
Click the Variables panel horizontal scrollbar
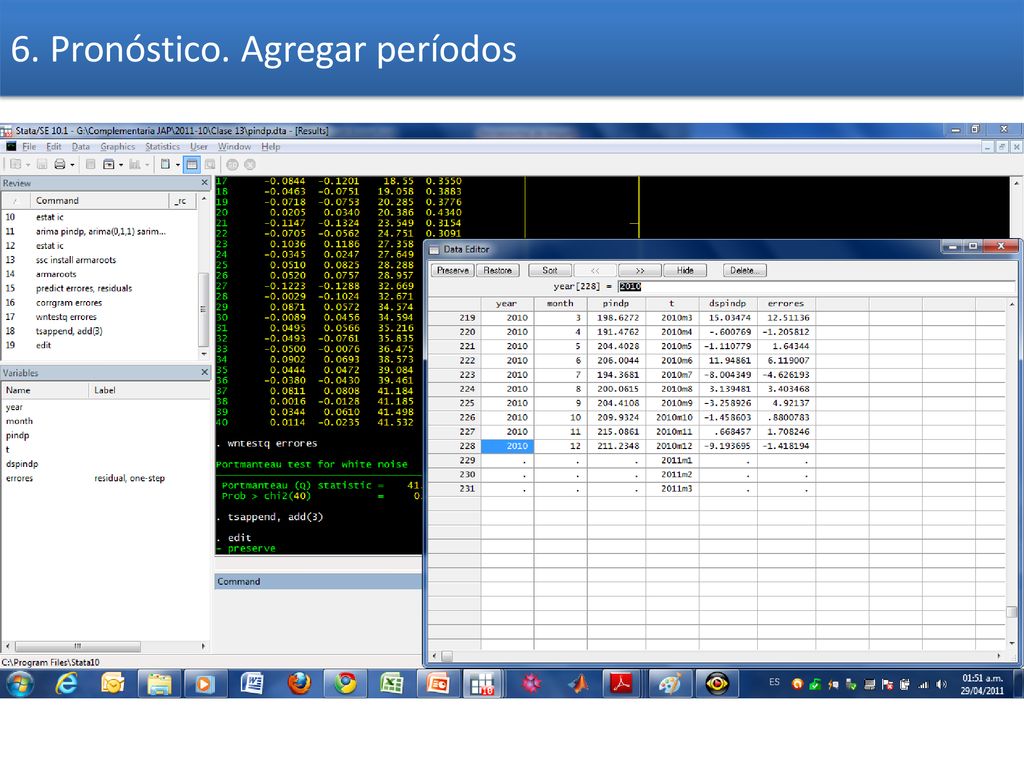pyautogui.click(x=104, y=646)
